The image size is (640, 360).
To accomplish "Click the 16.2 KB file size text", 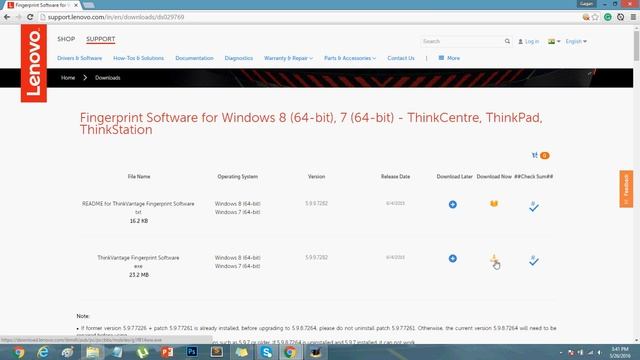I will (139, 221).
